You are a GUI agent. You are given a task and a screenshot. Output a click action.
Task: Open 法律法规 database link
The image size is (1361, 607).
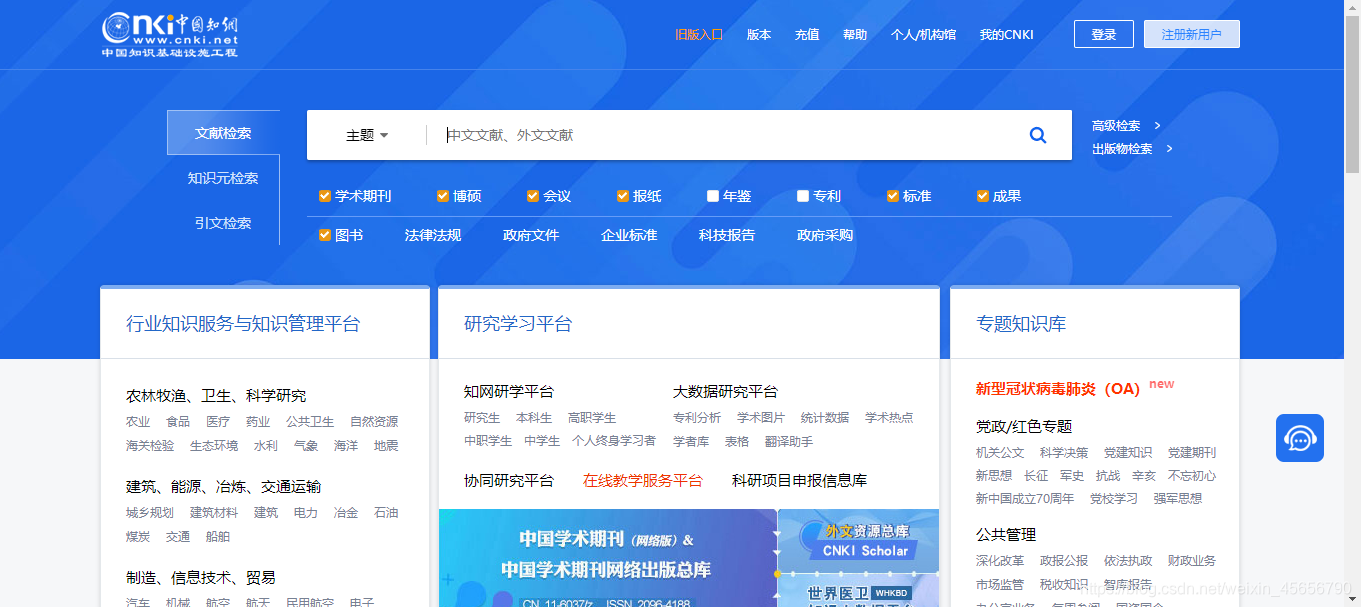pos(433,235)
